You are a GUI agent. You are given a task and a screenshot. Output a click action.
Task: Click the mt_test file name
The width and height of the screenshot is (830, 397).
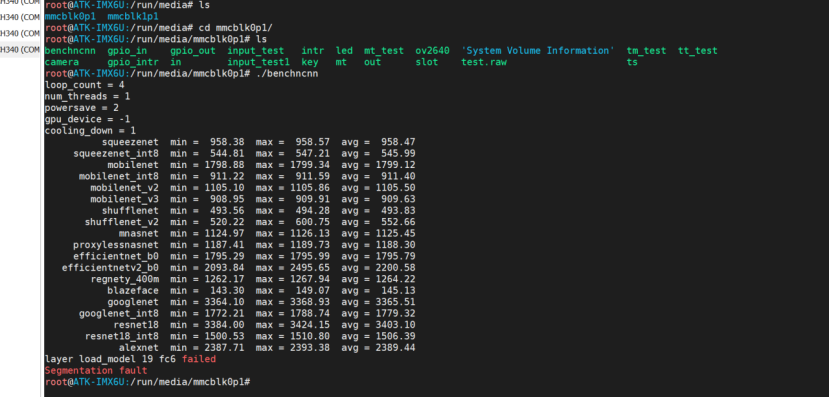(384, 51)
